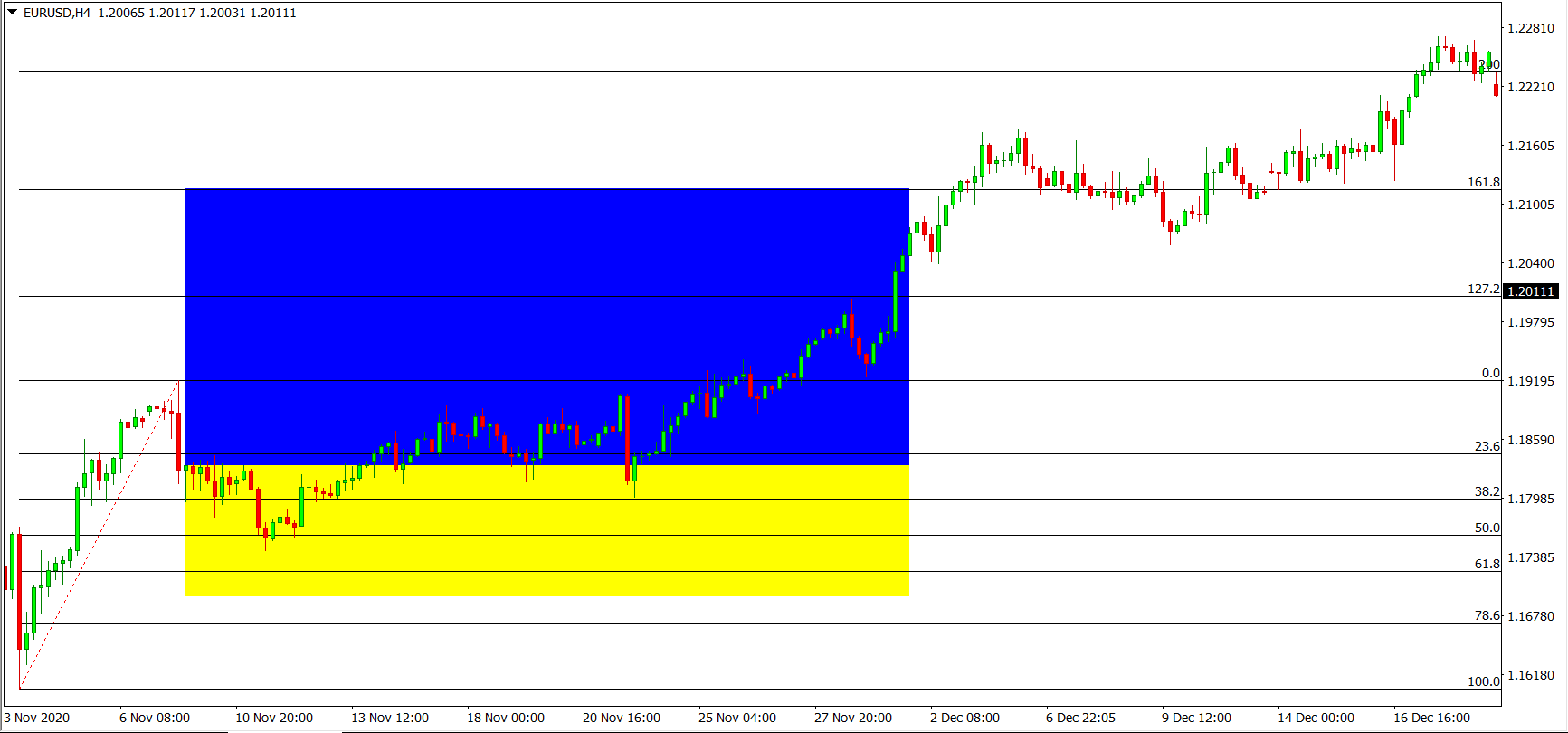This screenshot has height=733, width=1568.
Task: Click price axis label 1.22810
Action: (1530, 28)
